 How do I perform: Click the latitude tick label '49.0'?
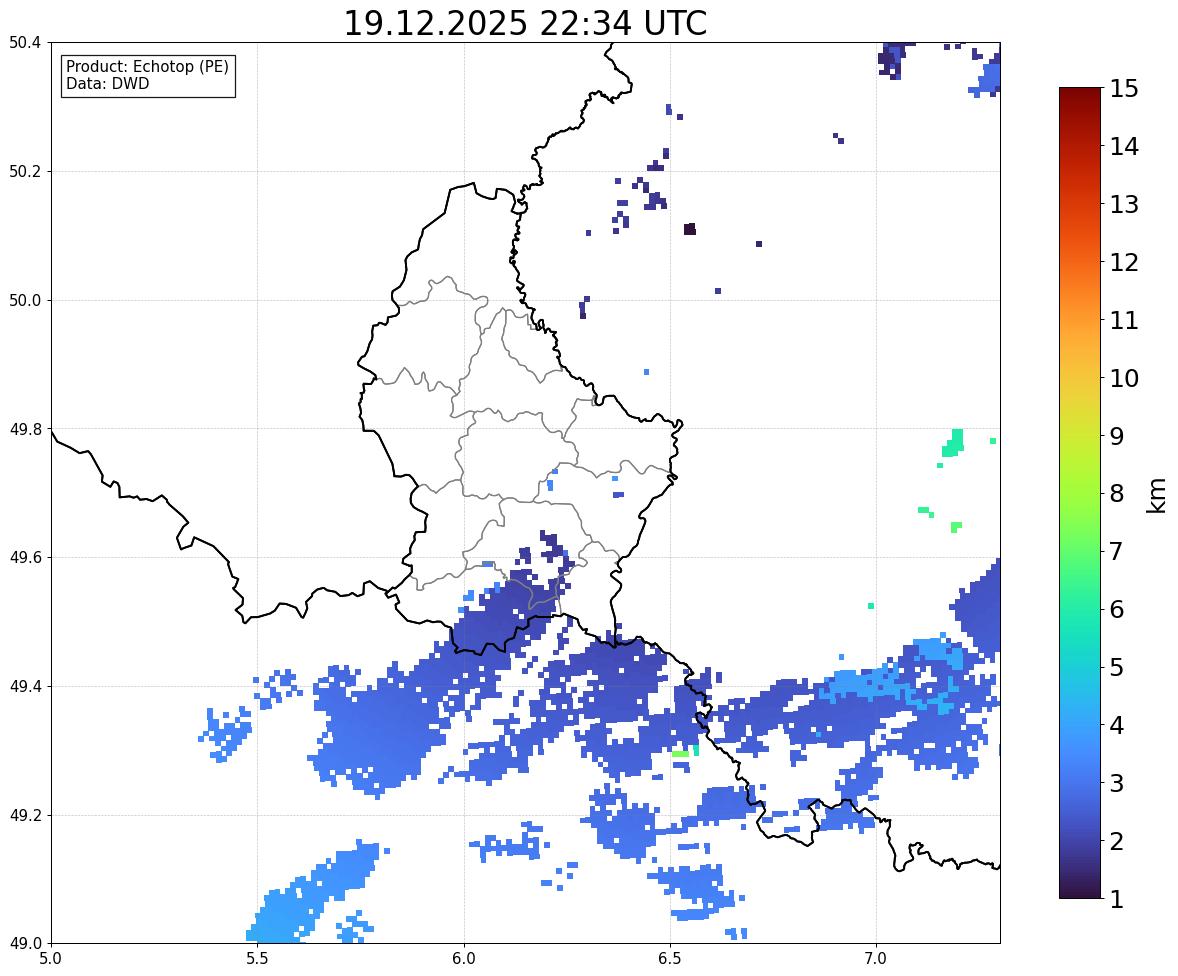[x=25, y=944]
